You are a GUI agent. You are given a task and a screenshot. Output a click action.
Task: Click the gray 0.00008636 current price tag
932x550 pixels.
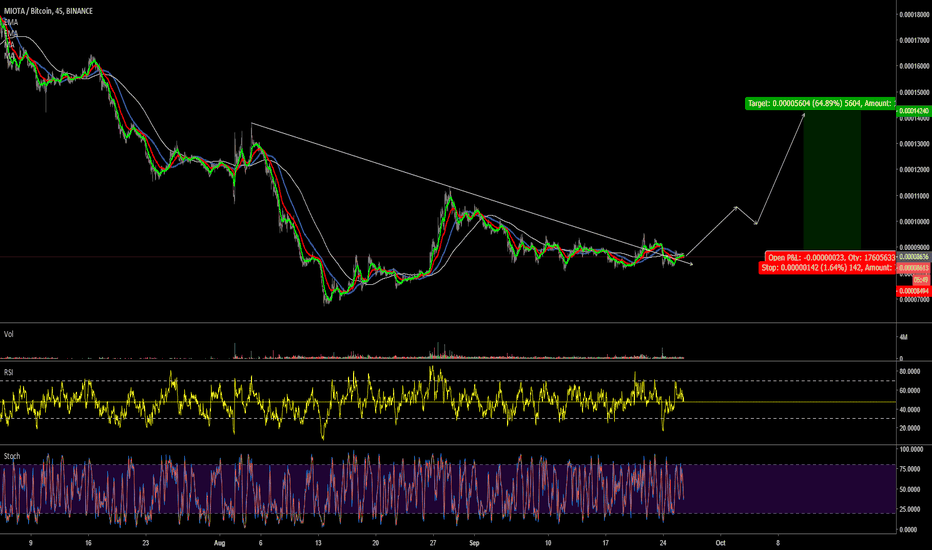click(914, 257)
